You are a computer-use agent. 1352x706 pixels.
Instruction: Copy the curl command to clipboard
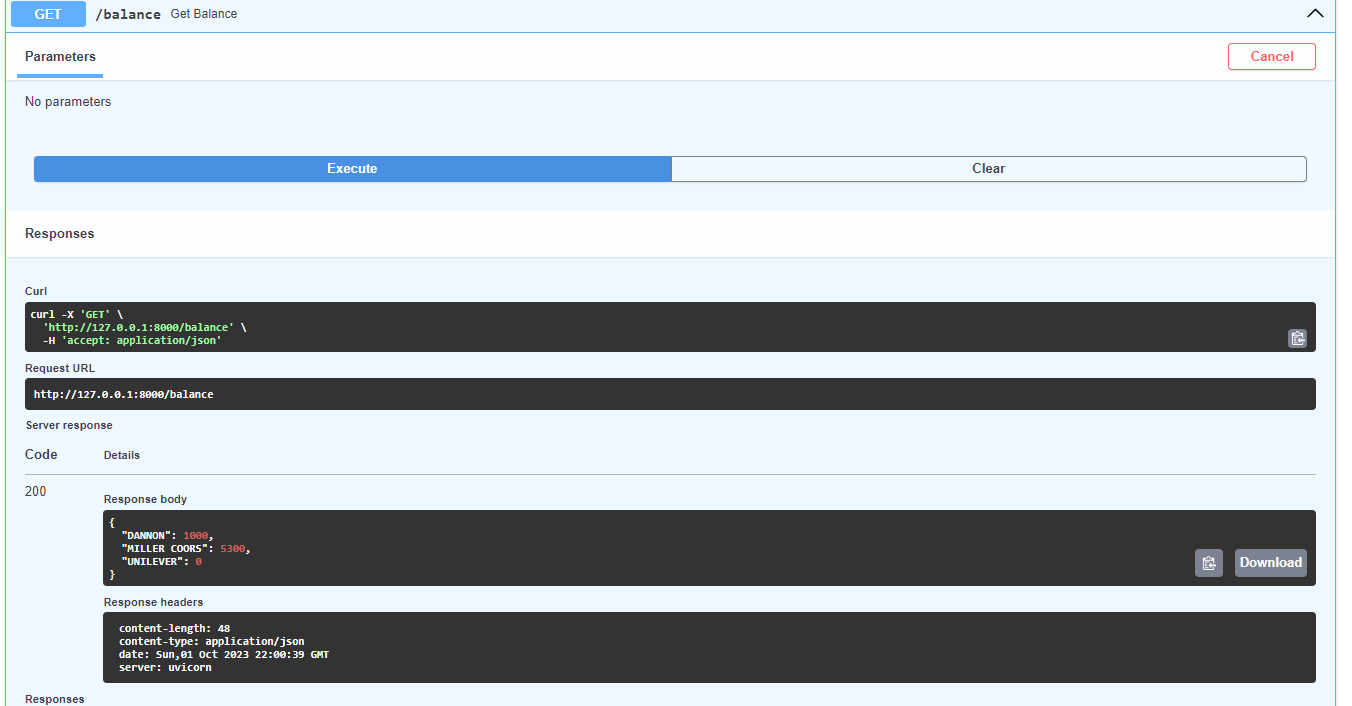point(1297,338)
